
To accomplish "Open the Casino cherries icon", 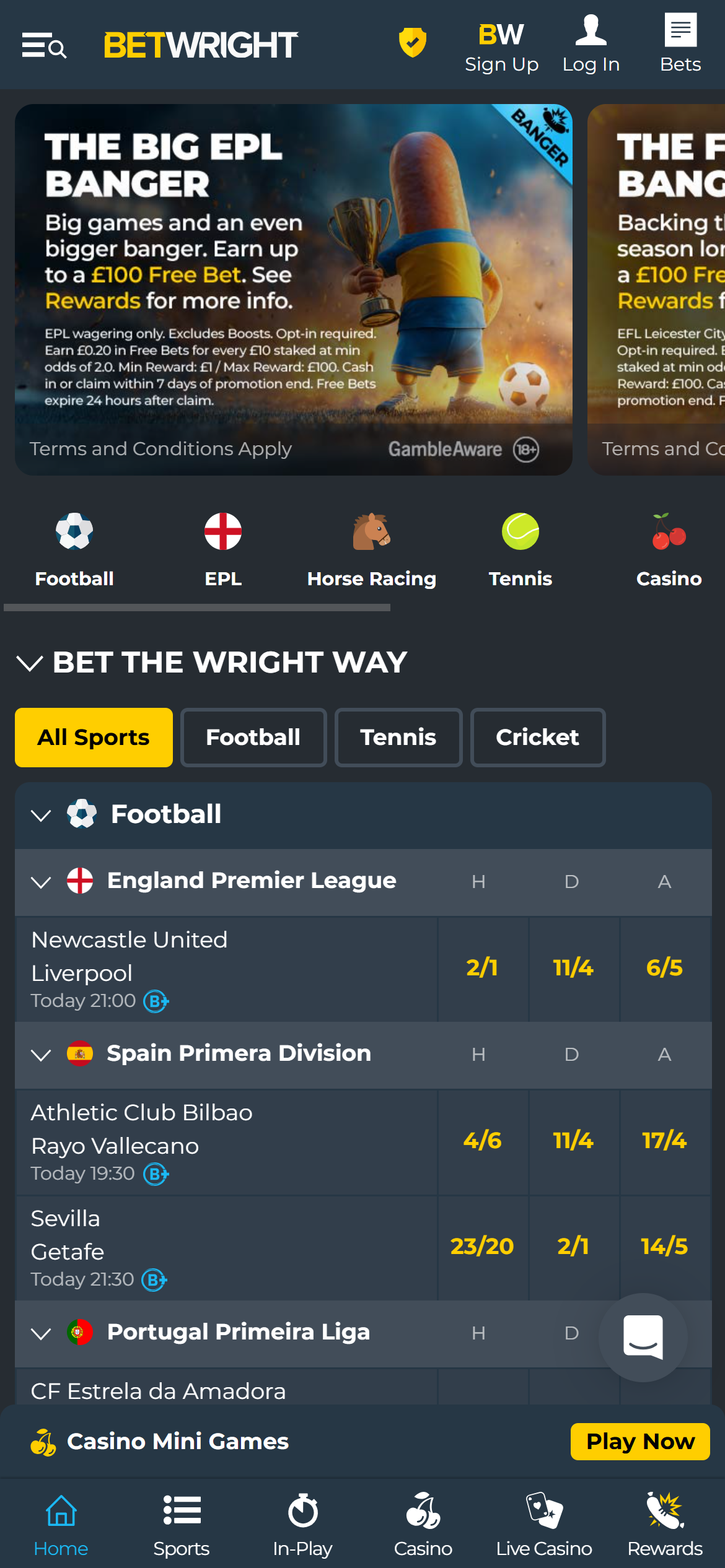I will (669, 531).
